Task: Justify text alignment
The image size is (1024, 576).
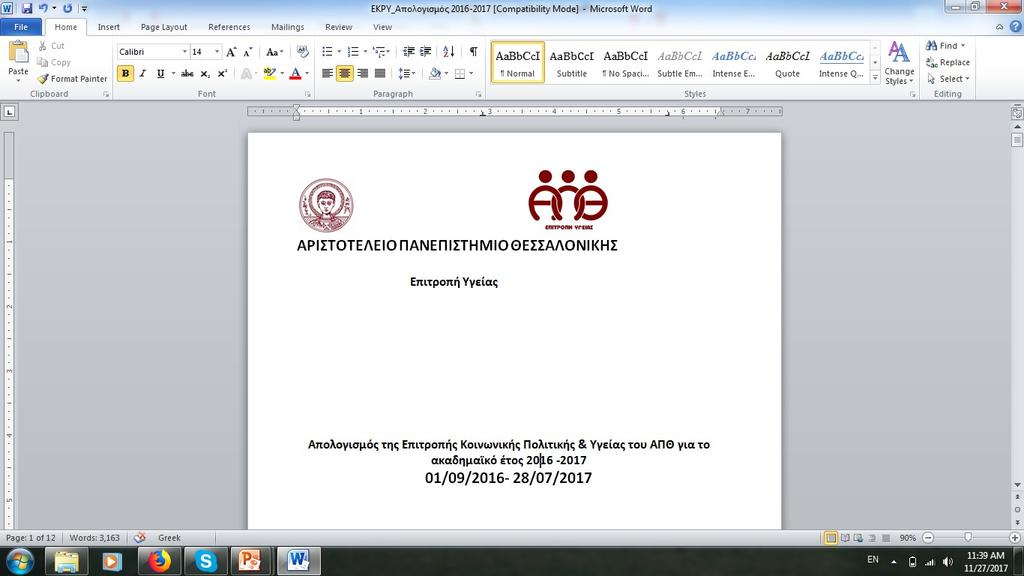Action: pos(379,73)
